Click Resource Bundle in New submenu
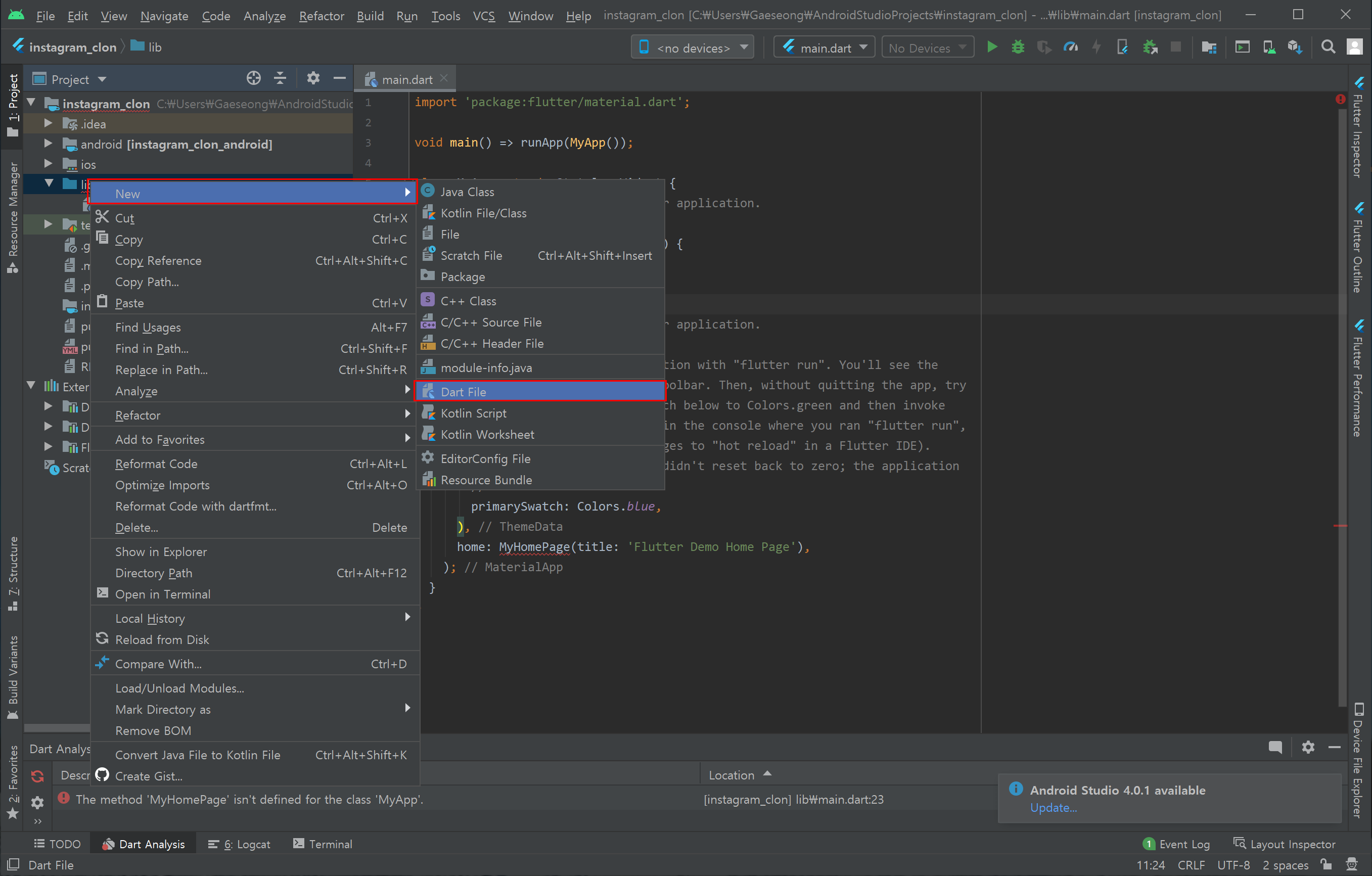 coord(541,480)
